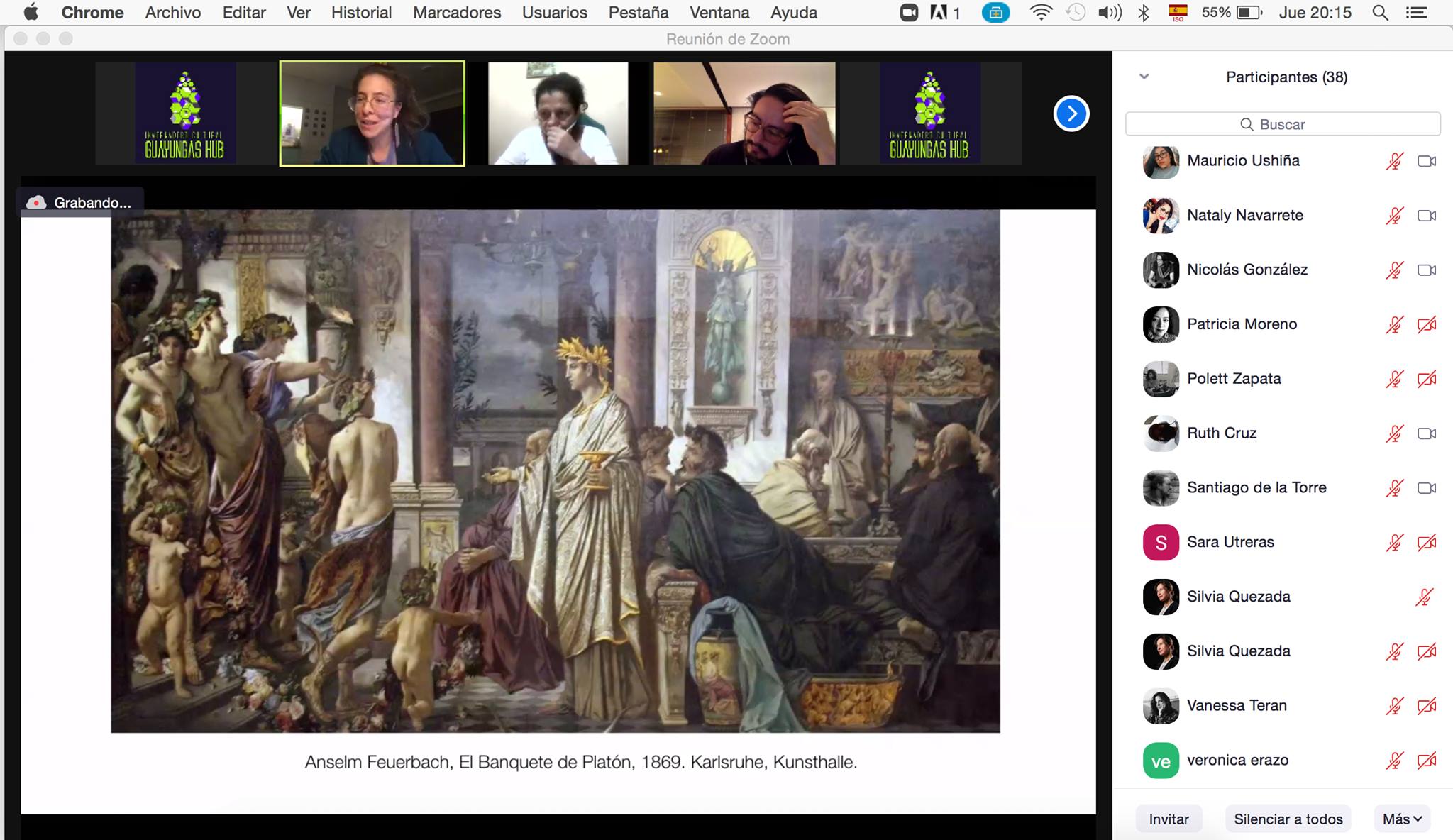
Task: Click Mauricio Ushiña's camera icon
Action: coord(1427,161)
